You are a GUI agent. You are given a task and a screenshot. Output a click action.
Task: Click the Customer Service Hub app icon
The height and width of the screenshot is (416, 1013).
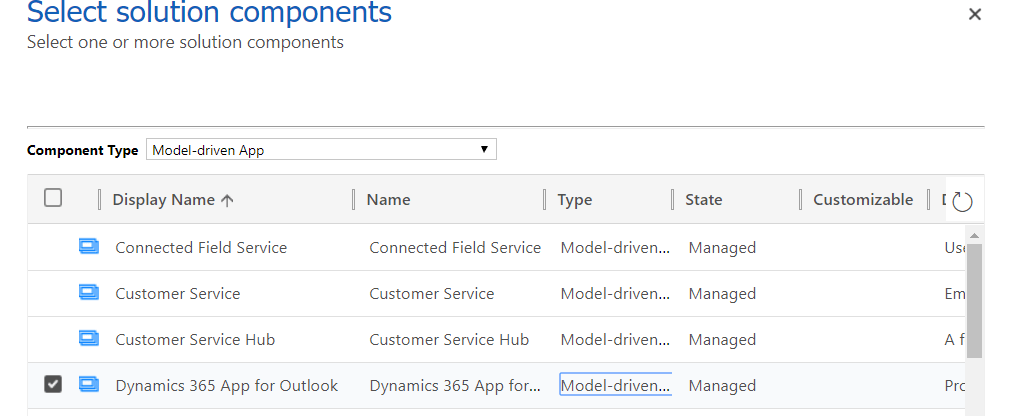pos(89,339)
